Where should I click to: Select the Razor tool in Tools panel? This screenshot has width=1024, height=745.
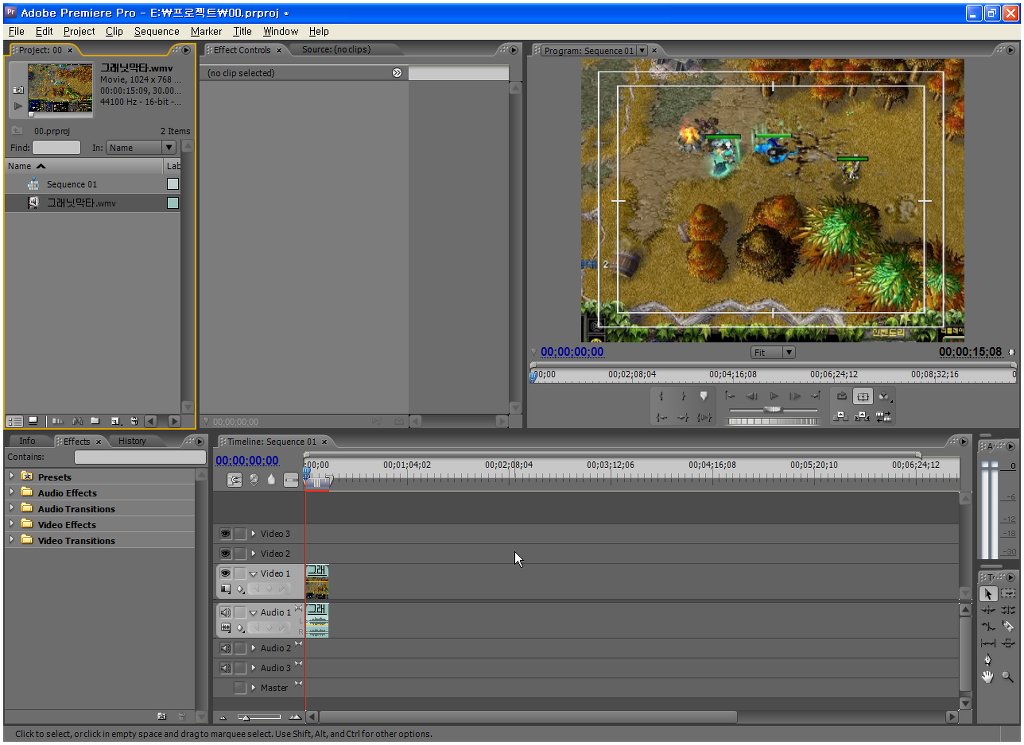pyautogui.click(x=1007, y=626)
